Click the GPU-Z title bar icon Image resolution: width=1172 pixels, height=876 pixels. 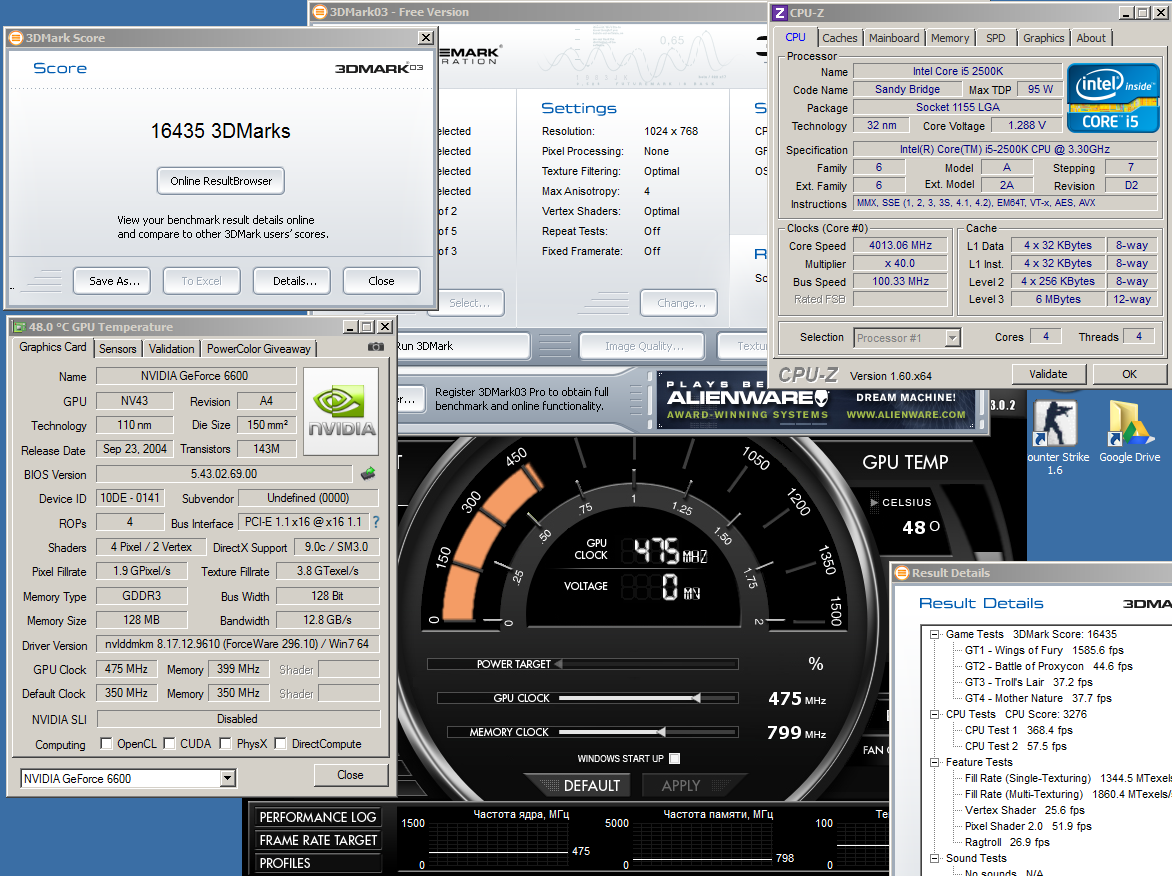(x=19, y=327)
